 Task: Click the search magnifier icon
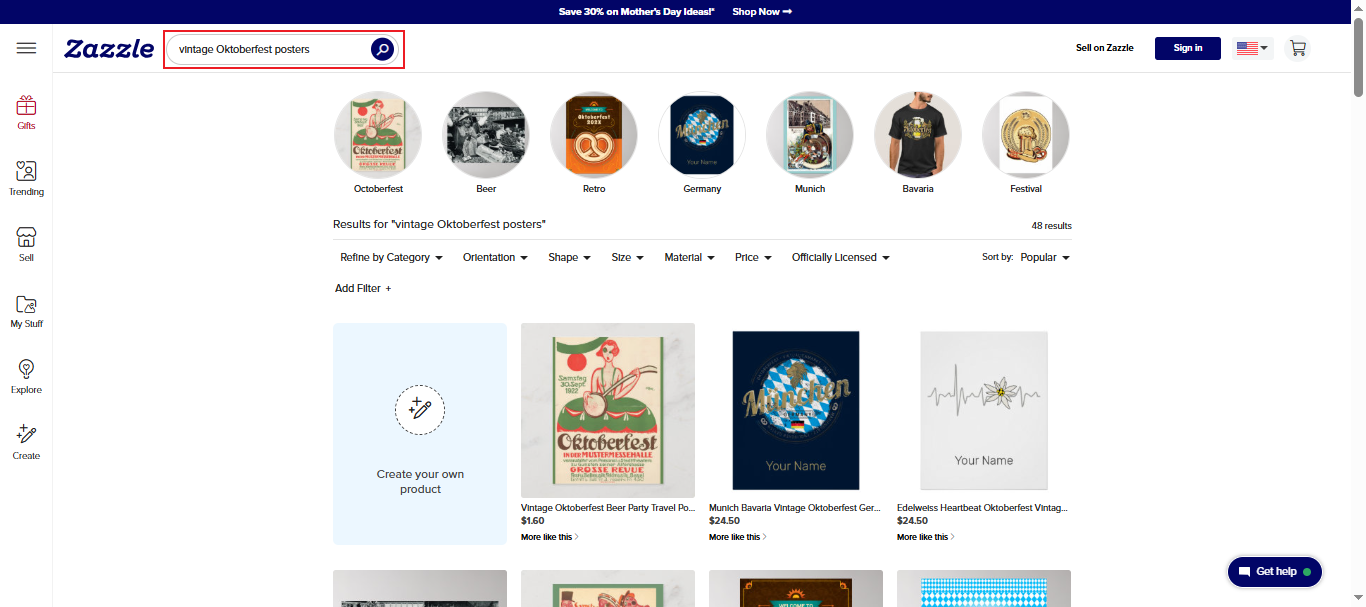[381, 48]
